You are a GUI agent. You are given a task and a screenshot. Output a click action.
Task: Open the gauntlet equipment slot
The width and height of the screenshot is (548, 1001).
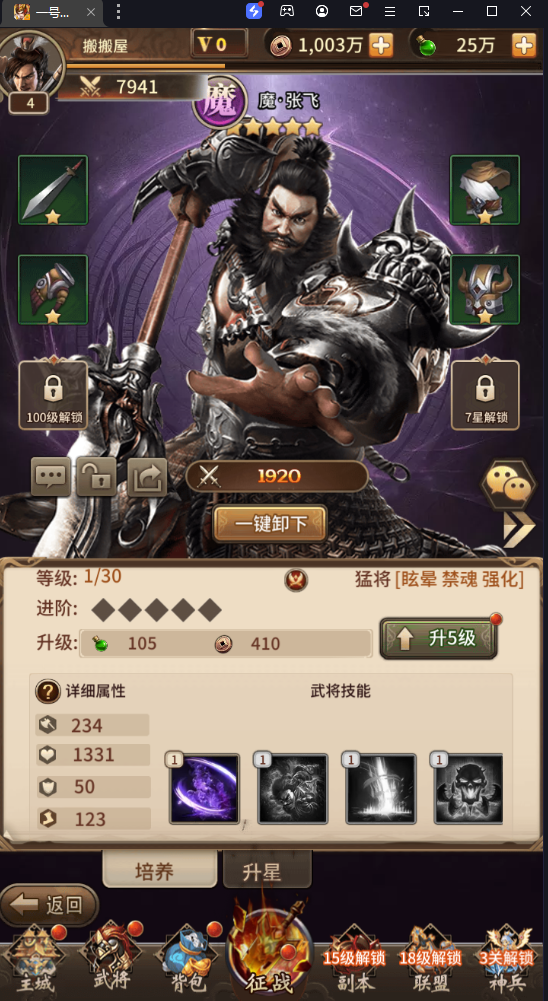click(53, 289)
